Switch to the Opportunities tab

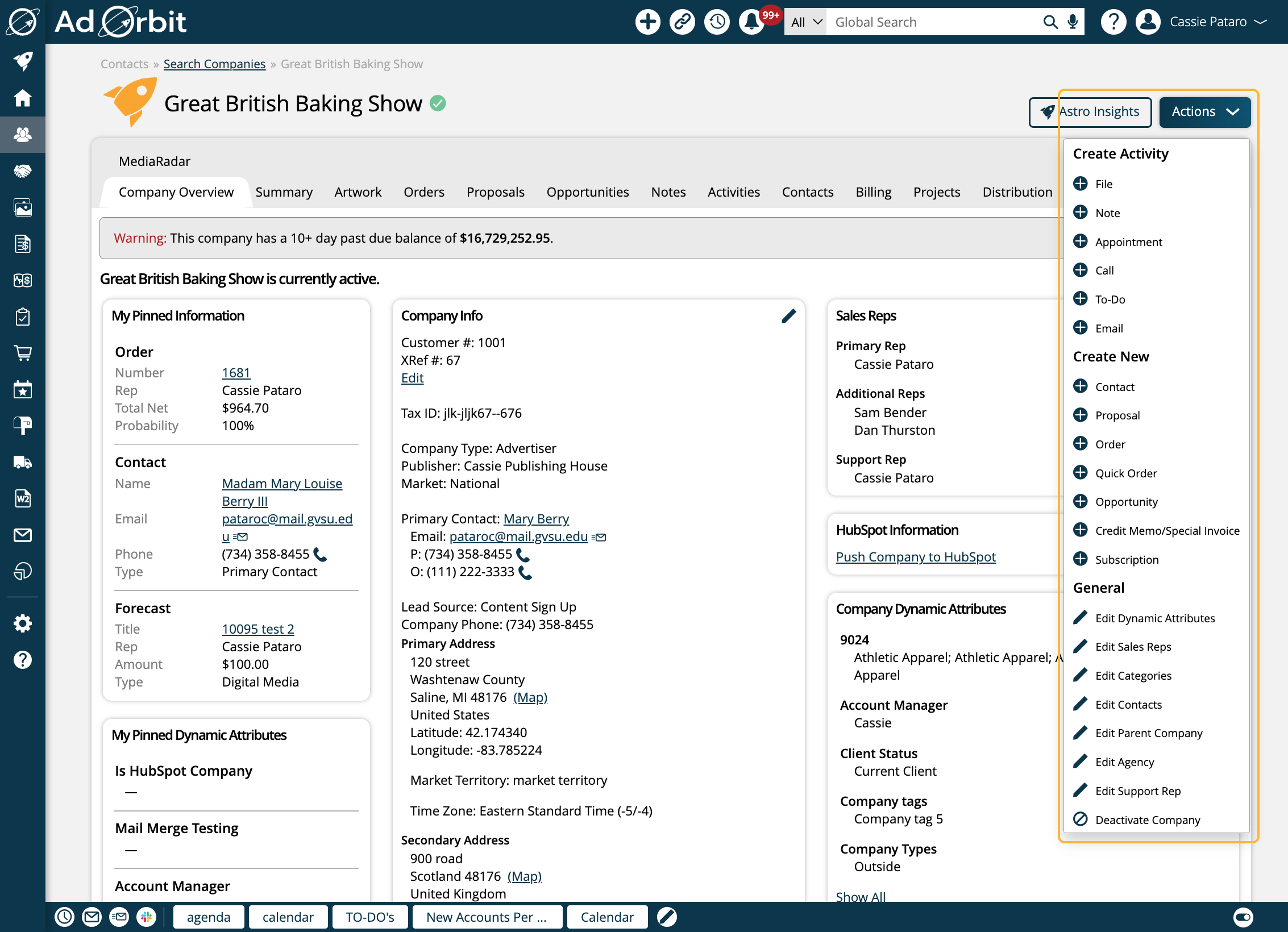point(587,192)
